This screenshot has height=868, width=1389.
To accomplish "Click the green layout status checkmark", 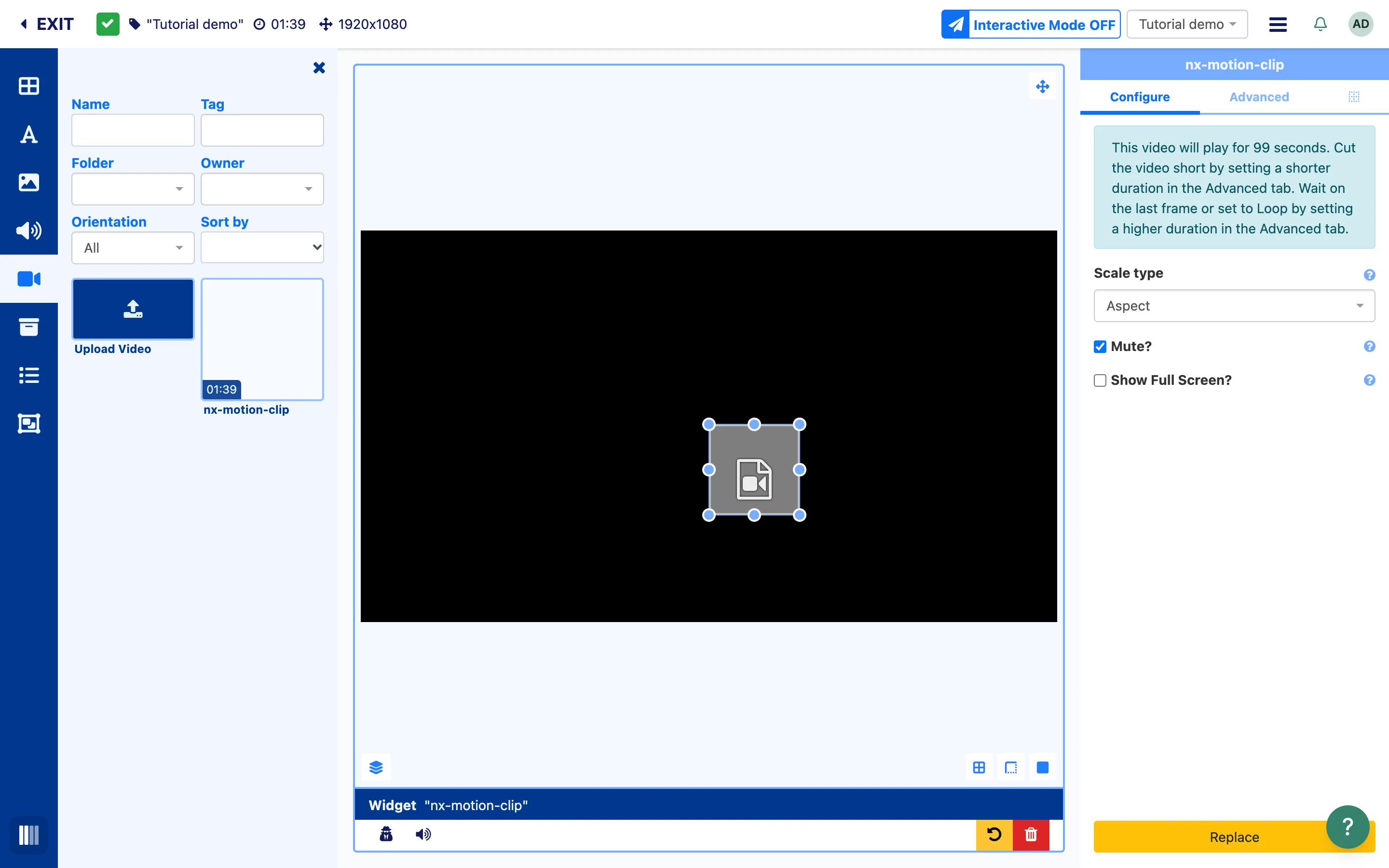I will tap(108, 24).
